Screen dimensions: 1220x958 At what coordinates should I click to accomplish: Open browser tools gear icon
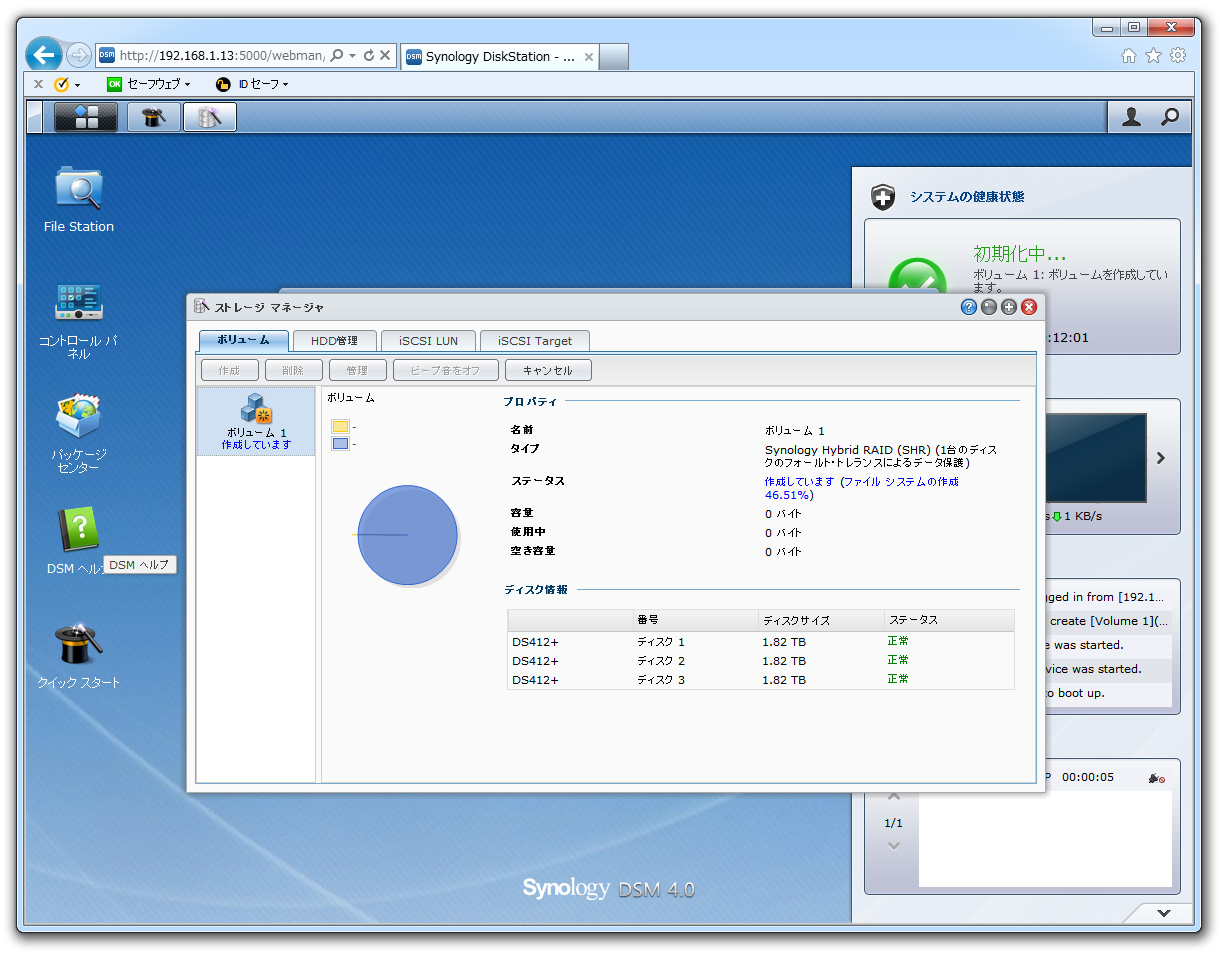(x=1178, y=56)
